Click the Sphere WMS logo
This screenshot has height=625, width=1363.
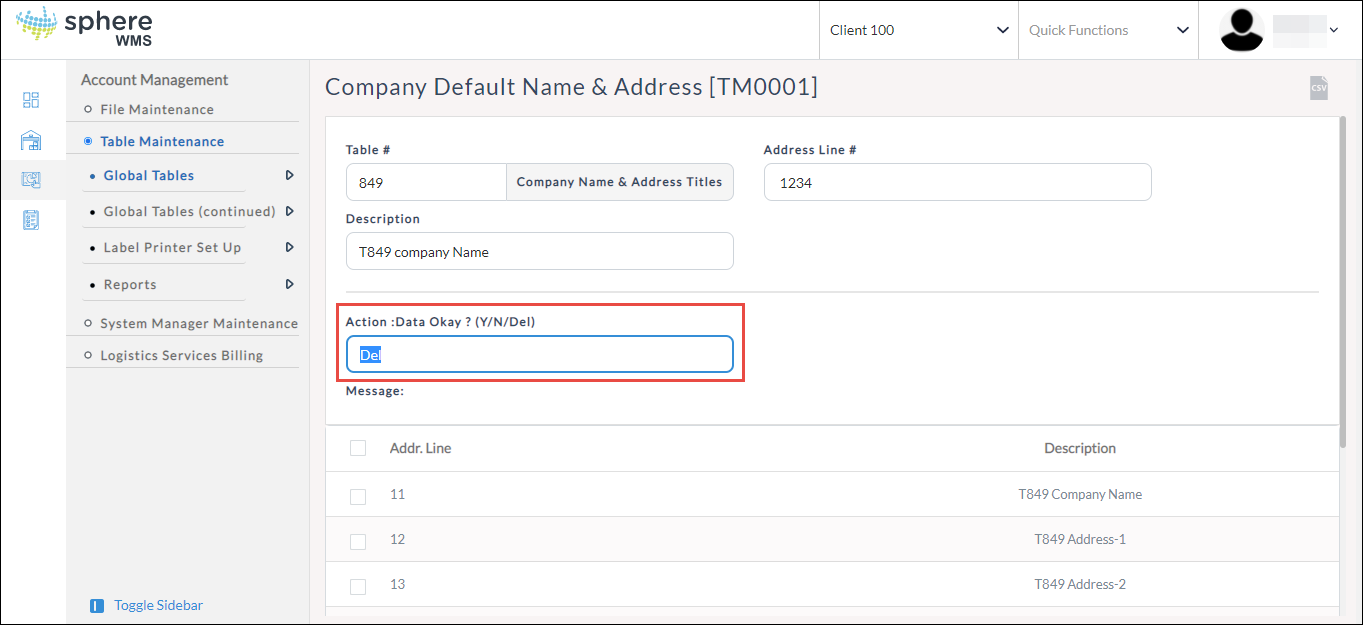pos(85,28)
